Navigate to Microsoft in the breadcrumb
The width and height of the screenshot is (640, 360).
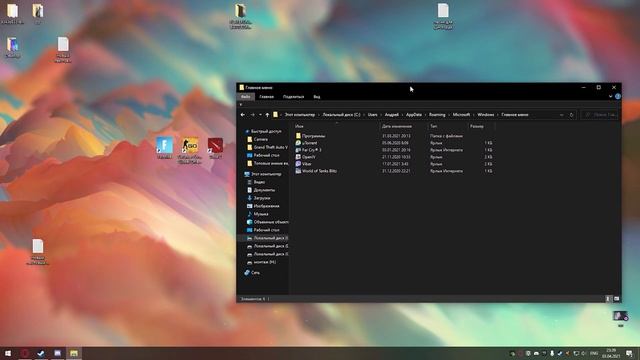[x=461, y=115]
